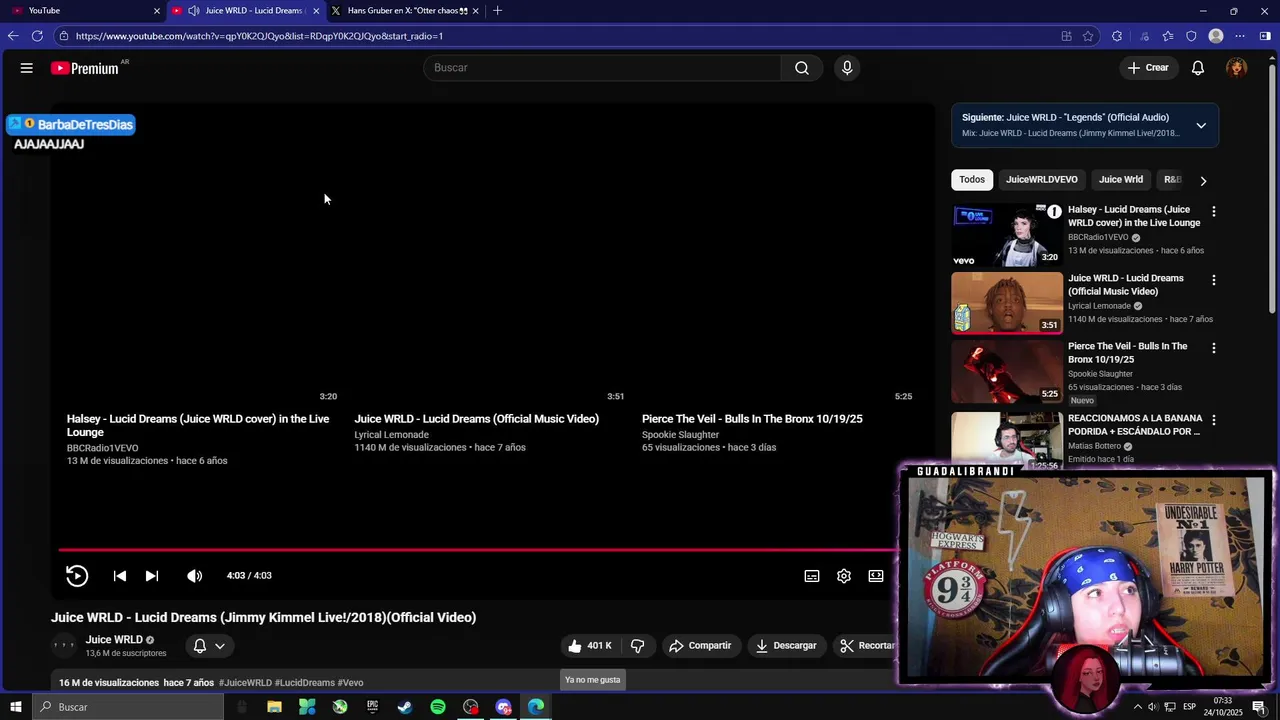Dislike the Juice WRLD video
The image size is (1280, 720).
(x=637, y=646)
